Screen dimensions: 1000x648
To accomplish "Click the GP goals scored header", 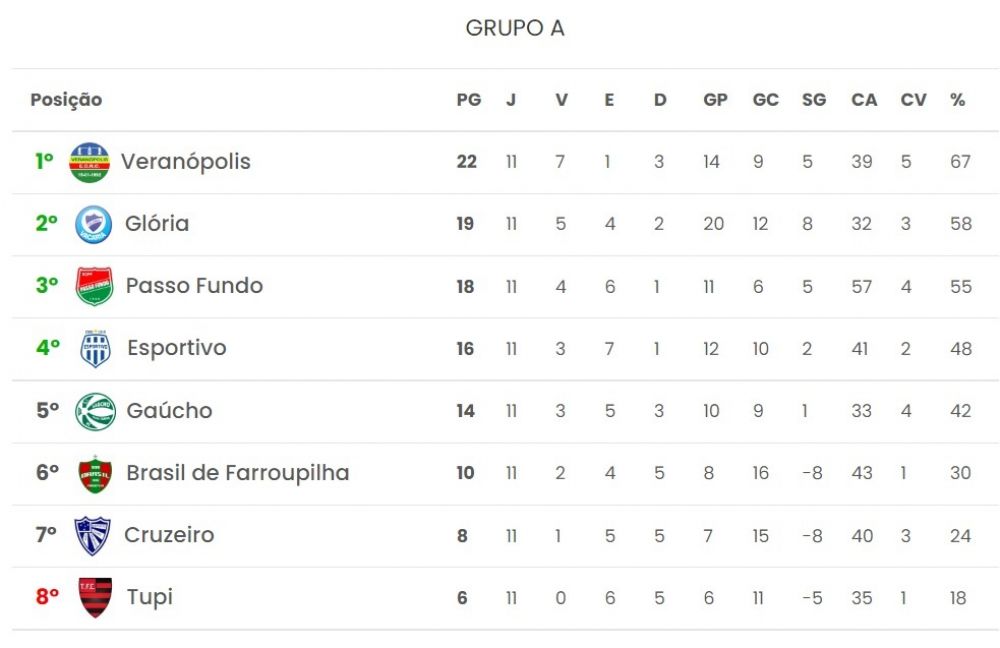I will (x=715, y=100).
